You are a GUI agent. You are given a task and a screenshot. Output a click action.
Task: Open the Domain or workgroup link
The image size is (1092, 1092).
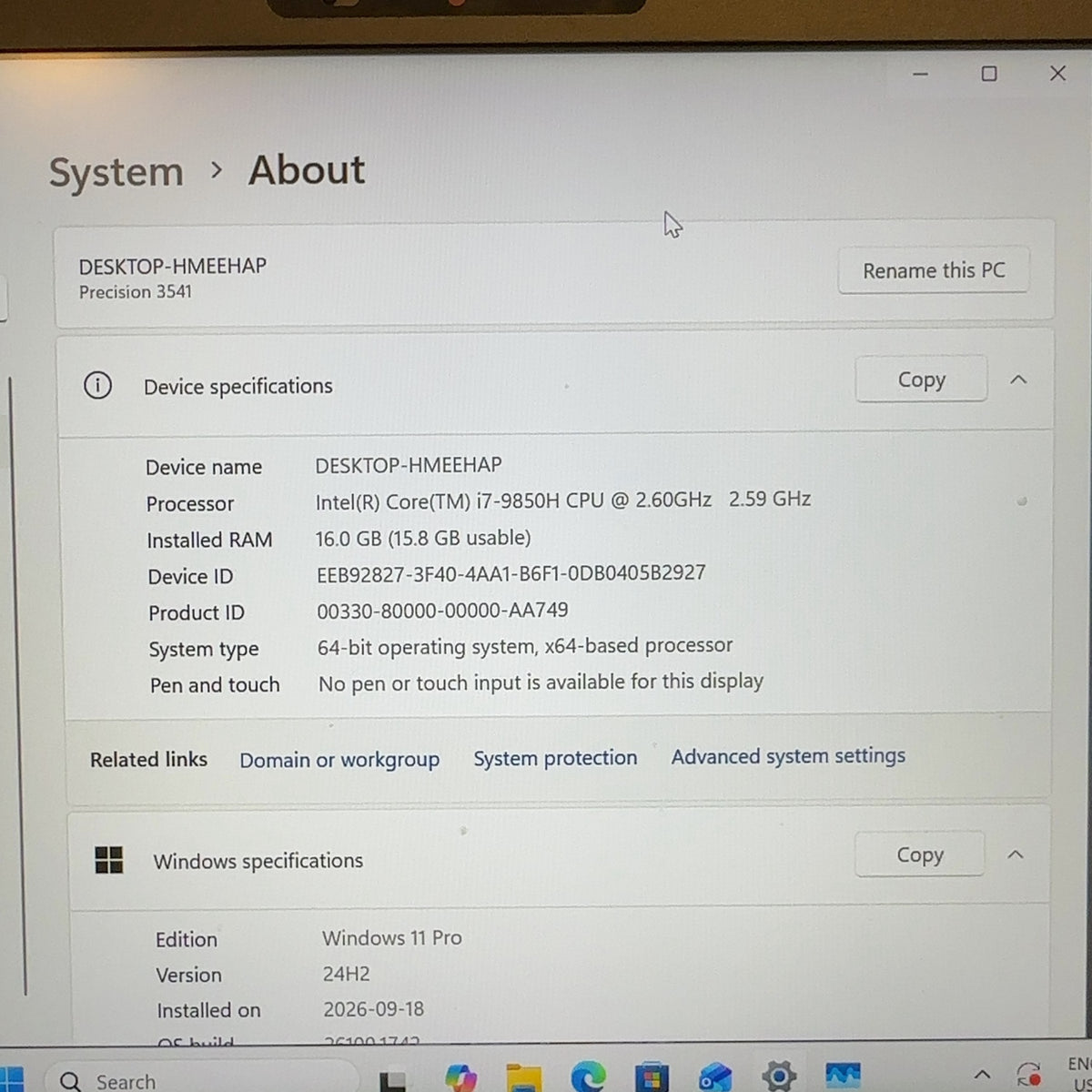click(x=339, y=760)
